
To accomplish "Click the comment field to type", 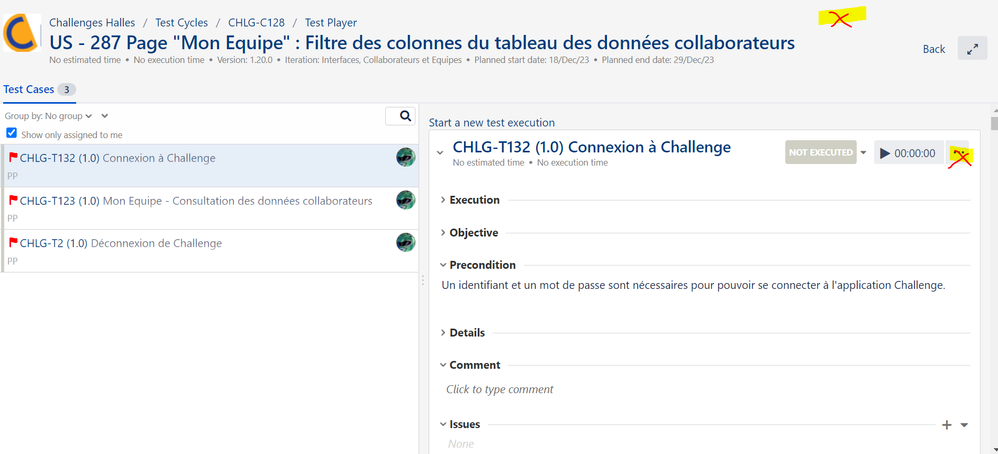I will (500, 389).
